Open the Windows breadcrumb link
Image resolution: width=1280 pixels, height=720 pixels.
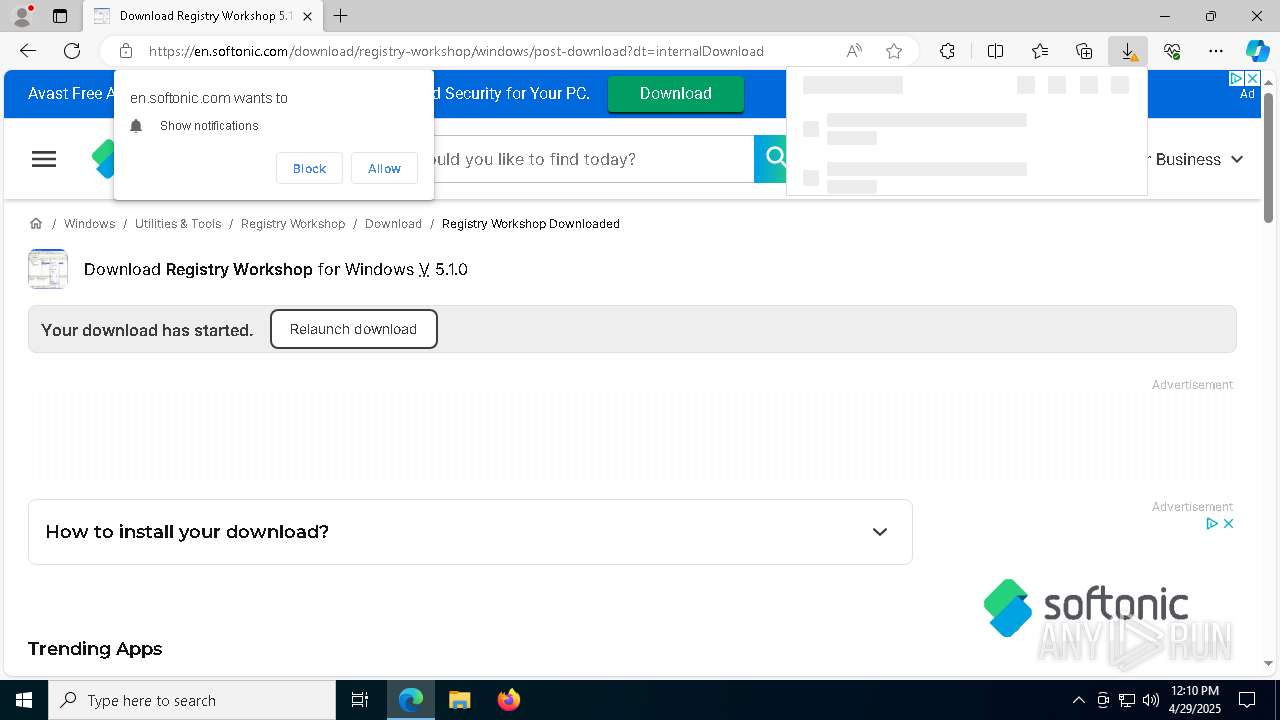(89, 223)
